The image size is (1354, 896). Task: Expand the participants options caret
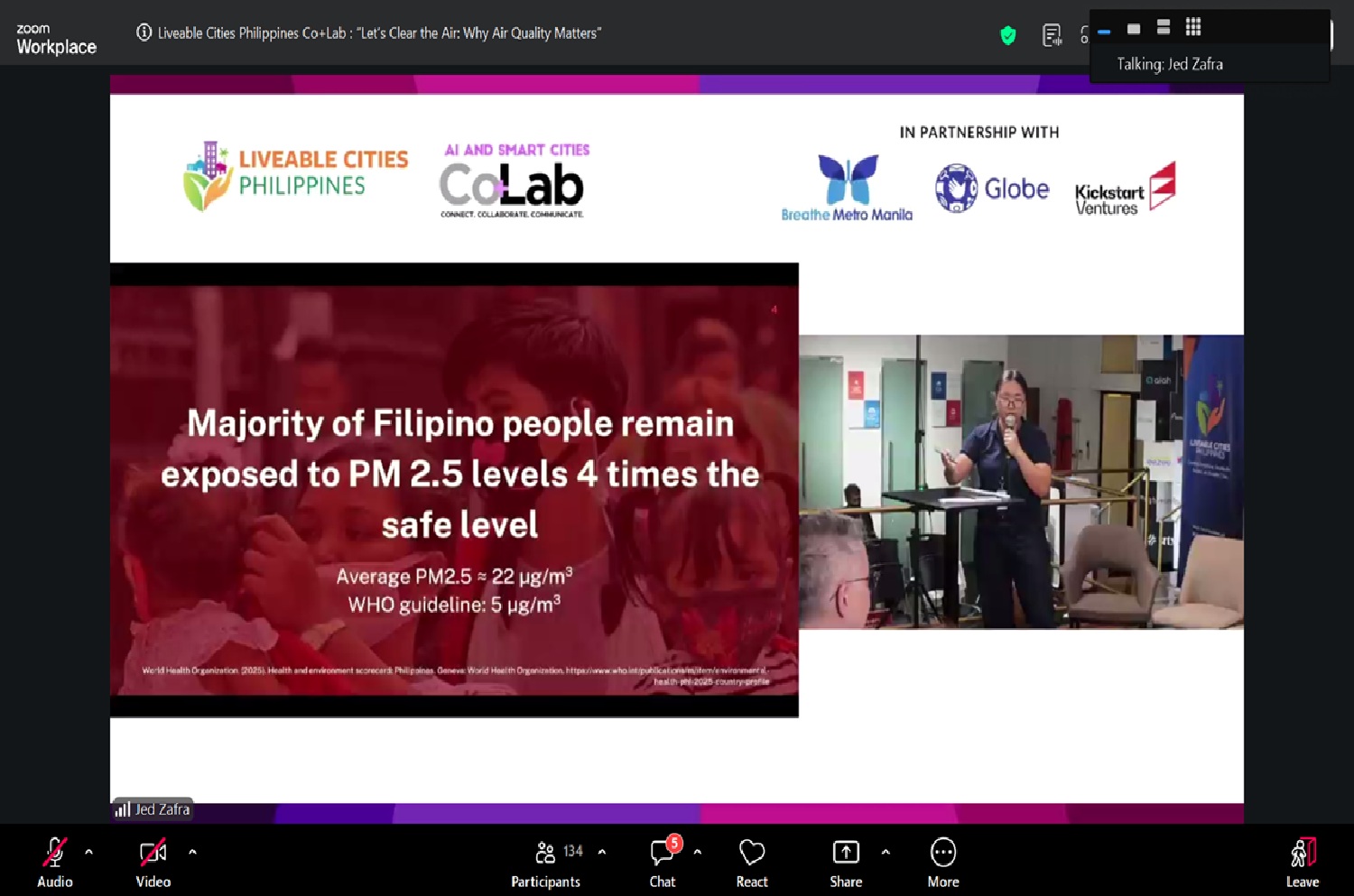pyautogui.click(x=602, y=852)
